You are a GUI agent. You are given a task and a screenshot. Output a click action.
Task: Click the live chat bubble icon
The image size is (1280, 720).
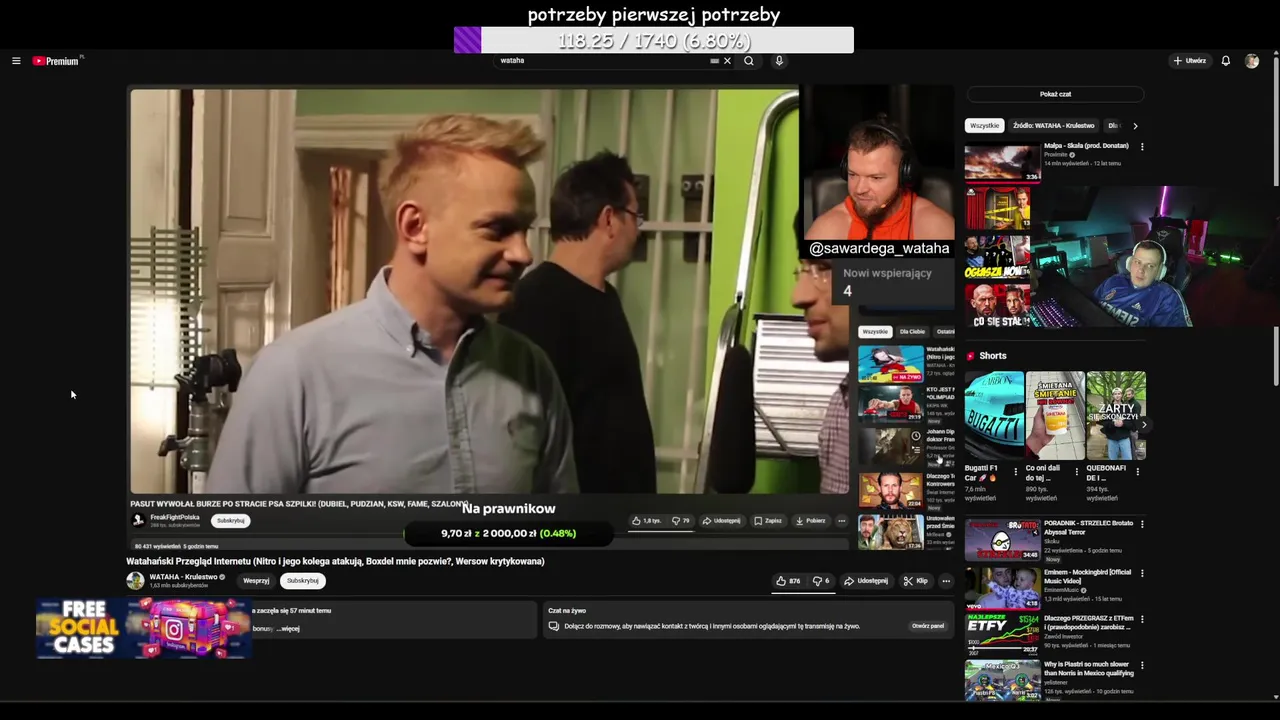pyautogui.click(x=554, y=626)
